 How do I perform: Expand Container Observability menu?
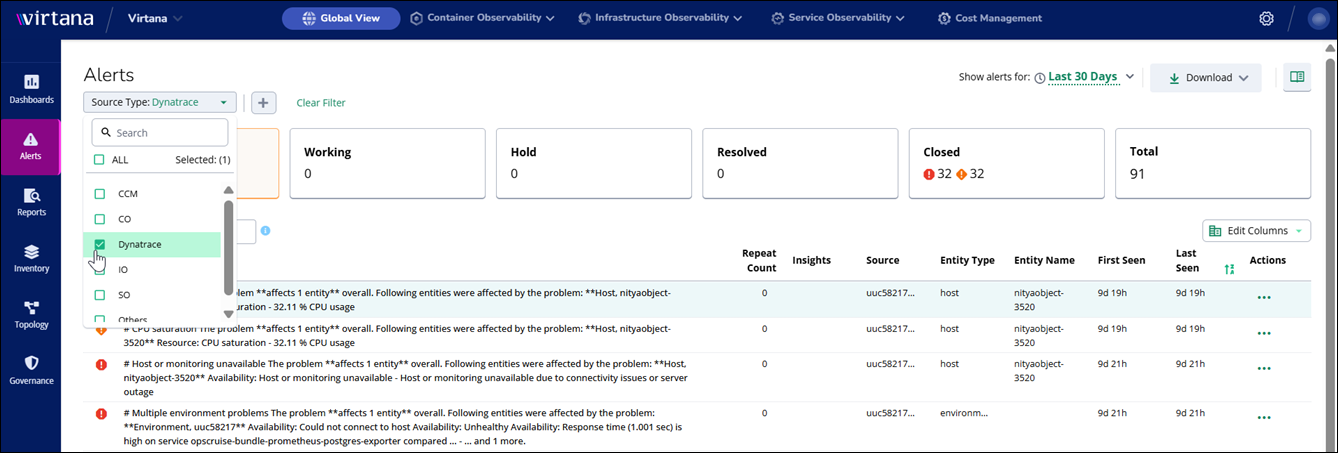tap(482, 18)
